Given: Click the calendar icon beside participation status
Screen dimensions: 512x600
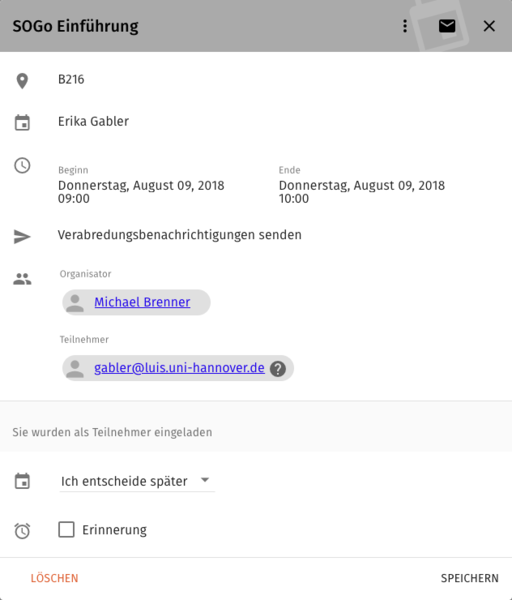Looking at the screenshot, I should [x=22, y=481].
